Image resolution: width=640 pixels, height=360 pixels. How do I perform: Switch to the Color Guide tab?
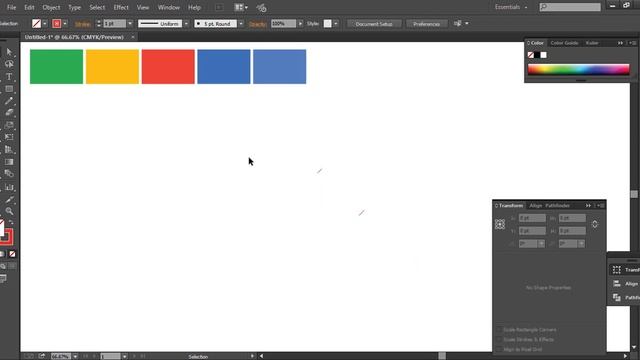pyautogui.click(x=564, y=43)
